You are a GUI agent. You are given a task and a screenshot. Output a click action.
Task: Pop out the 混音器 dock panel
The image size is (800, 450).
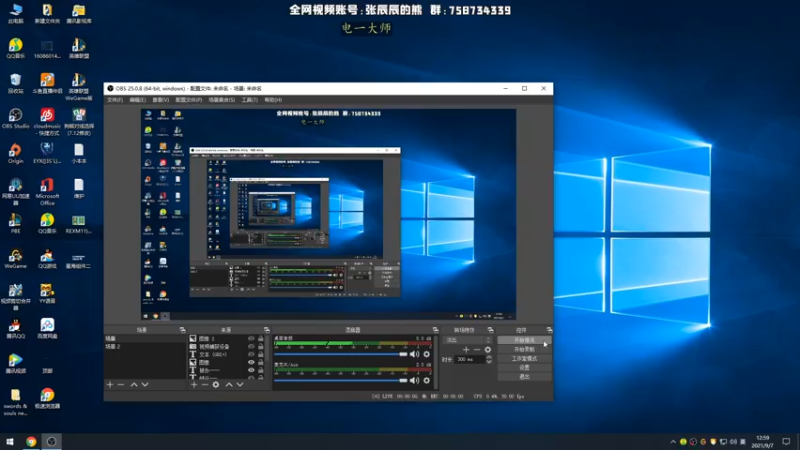(x=435, y=330)
